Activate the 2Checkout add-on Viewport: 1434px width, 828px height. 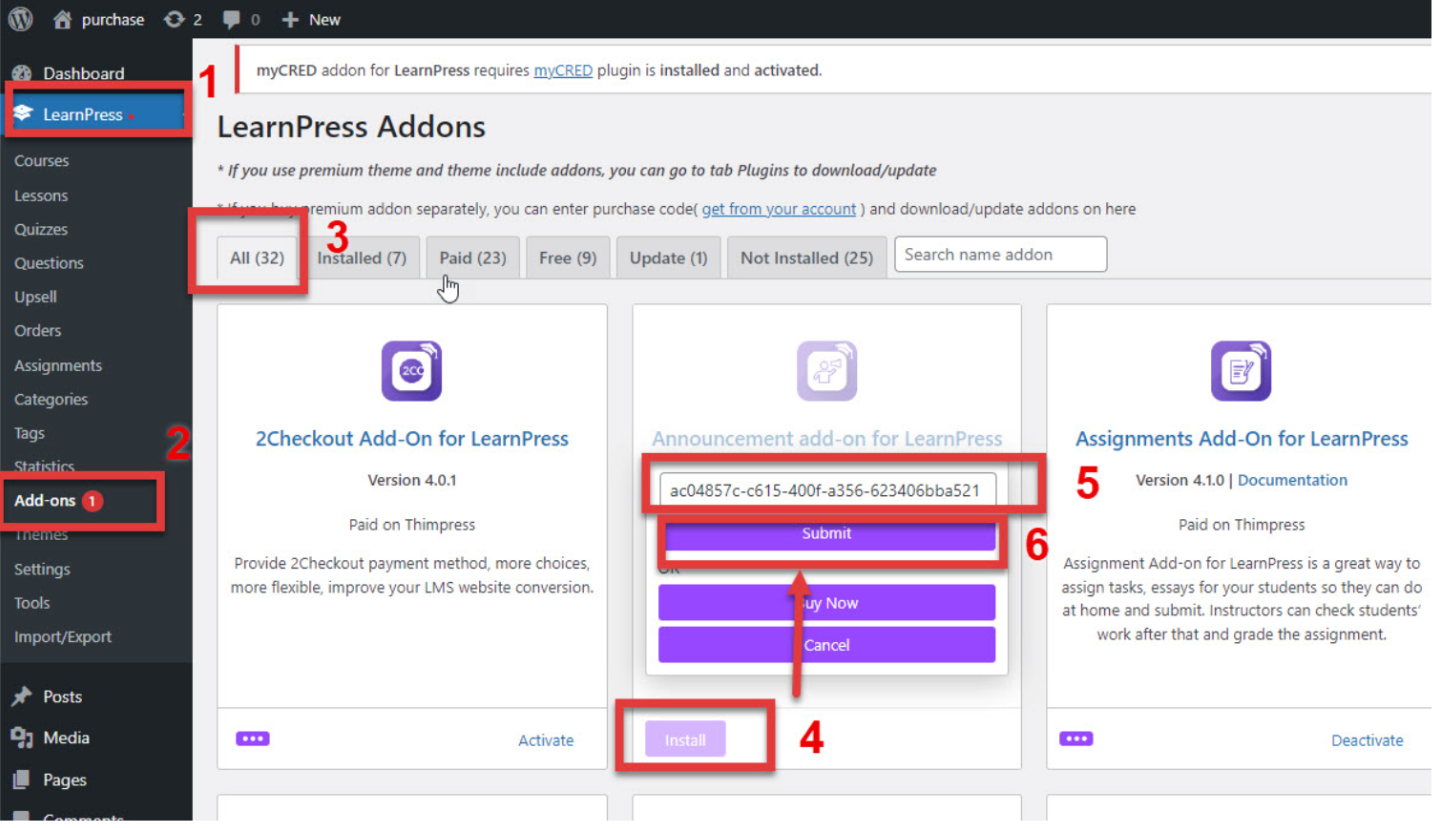(546, 740)
